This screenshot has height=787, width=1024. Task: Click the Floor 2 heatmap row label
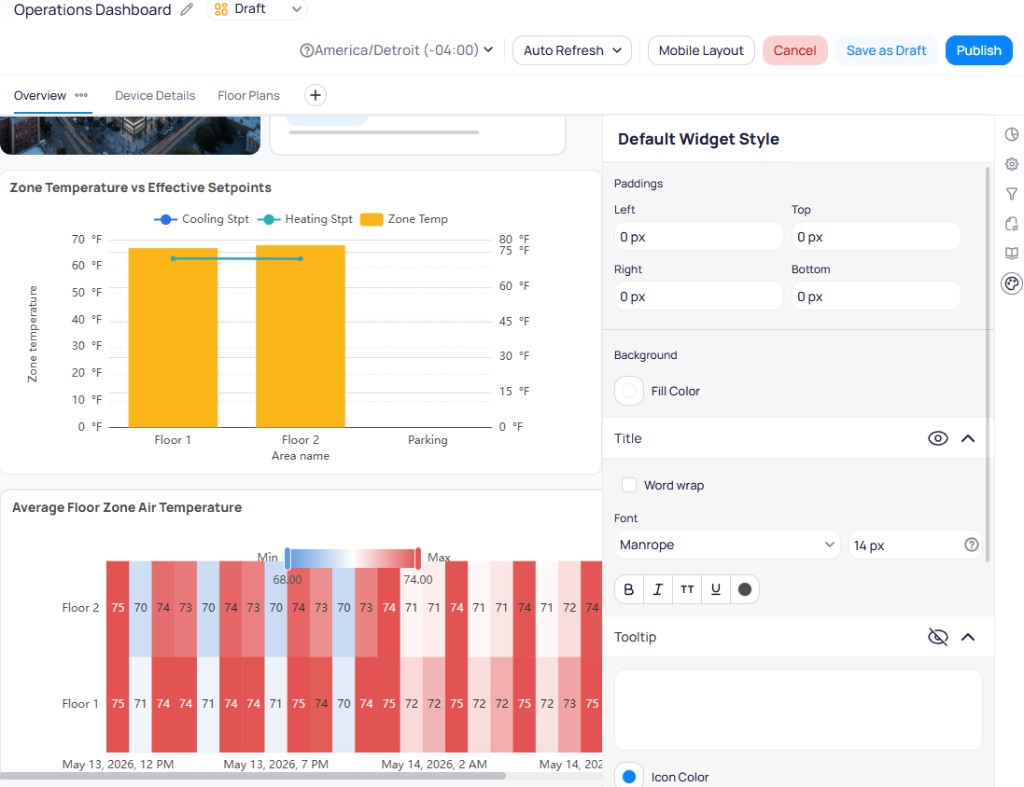(80, 607)
